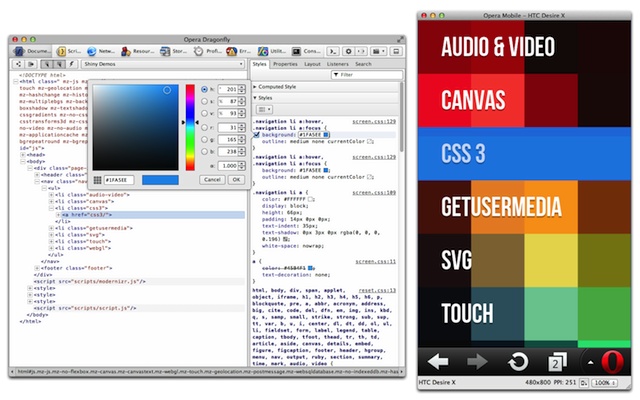Select the h hue radio button

pyautogui.click(x=204, y=89)
